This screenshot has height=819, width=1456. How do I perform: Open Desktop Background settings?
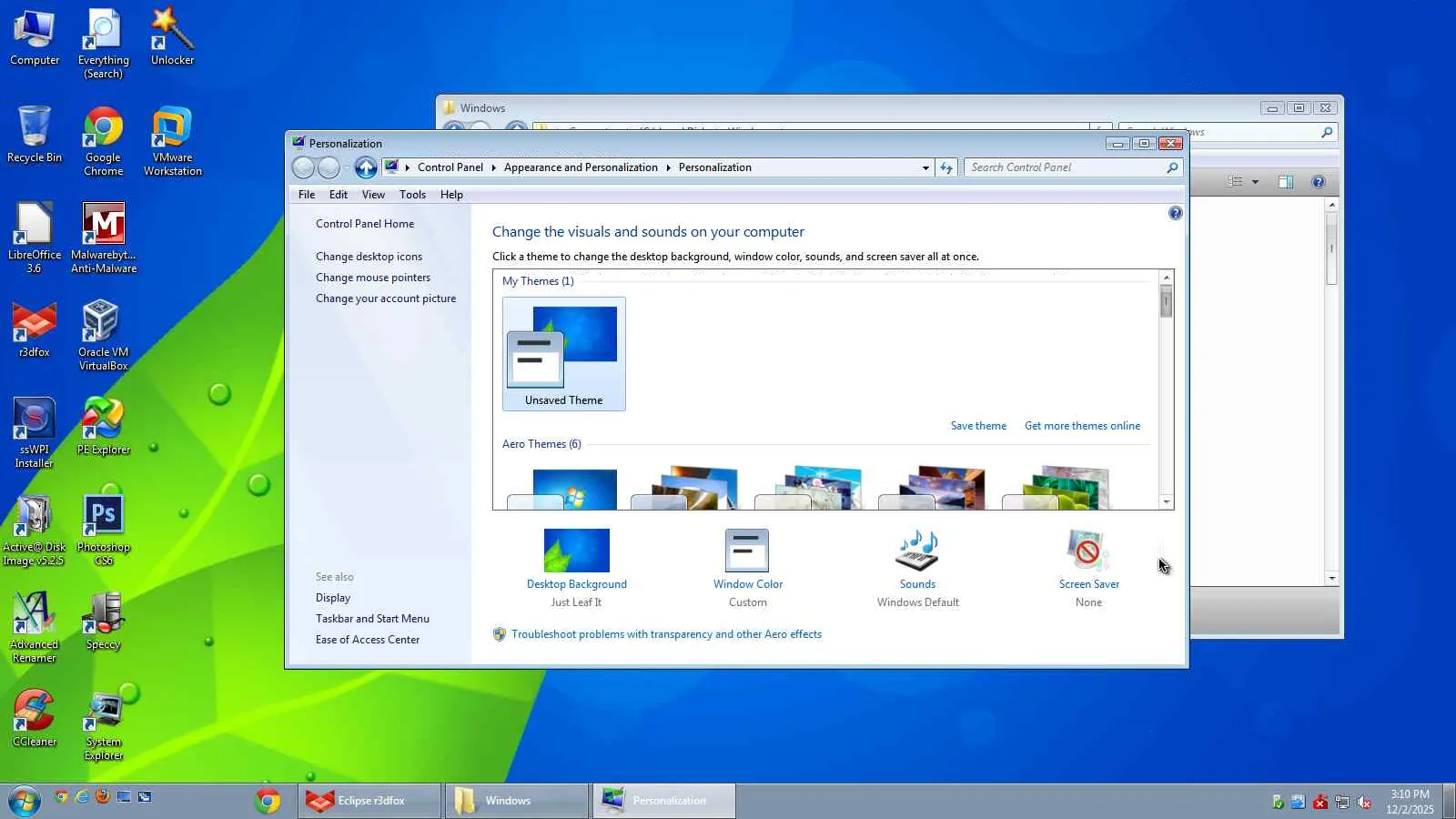pos(577,568)
